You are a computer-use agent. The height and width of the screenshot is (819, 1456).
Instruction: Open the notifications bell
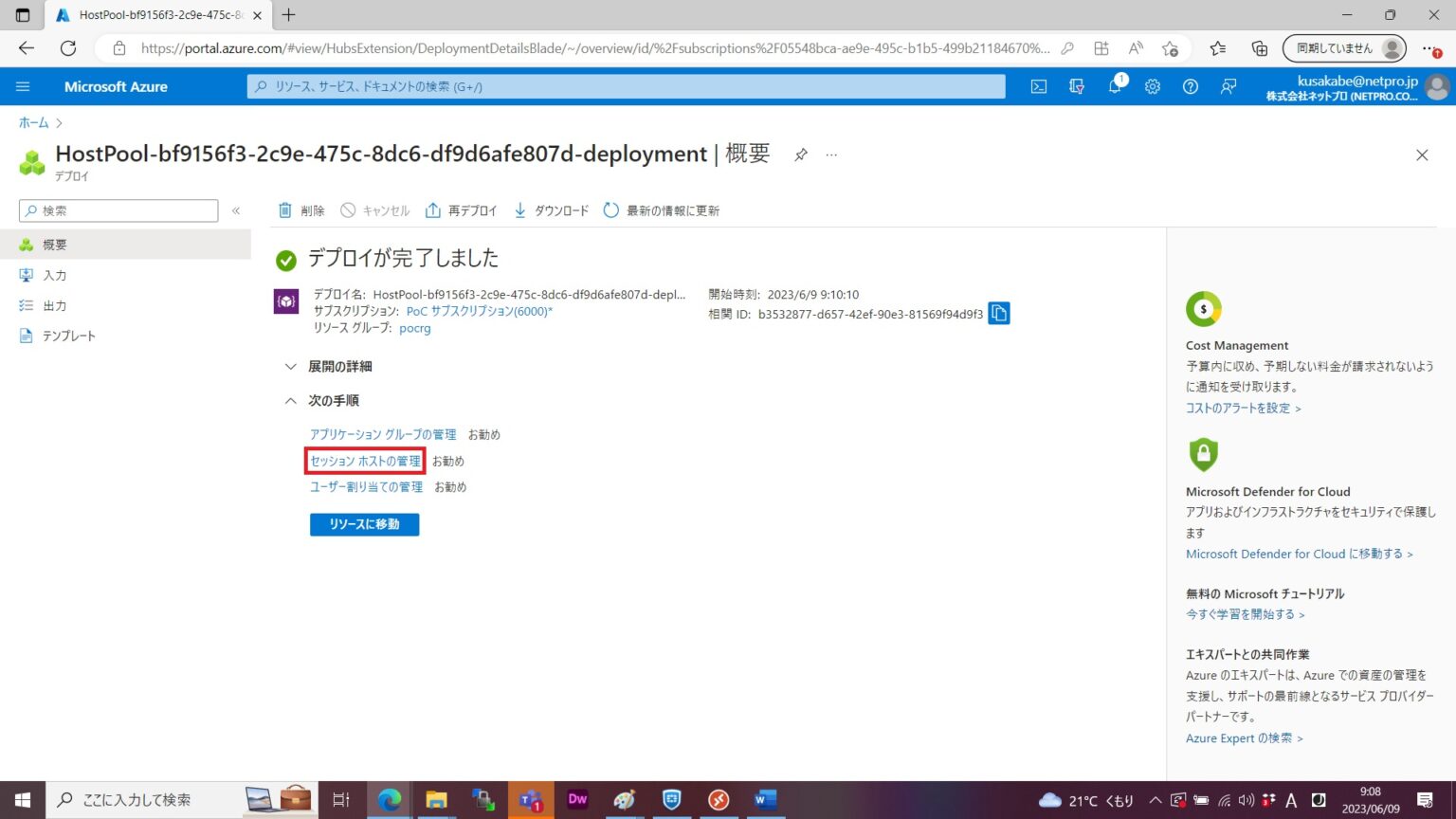coord(1114,86)
